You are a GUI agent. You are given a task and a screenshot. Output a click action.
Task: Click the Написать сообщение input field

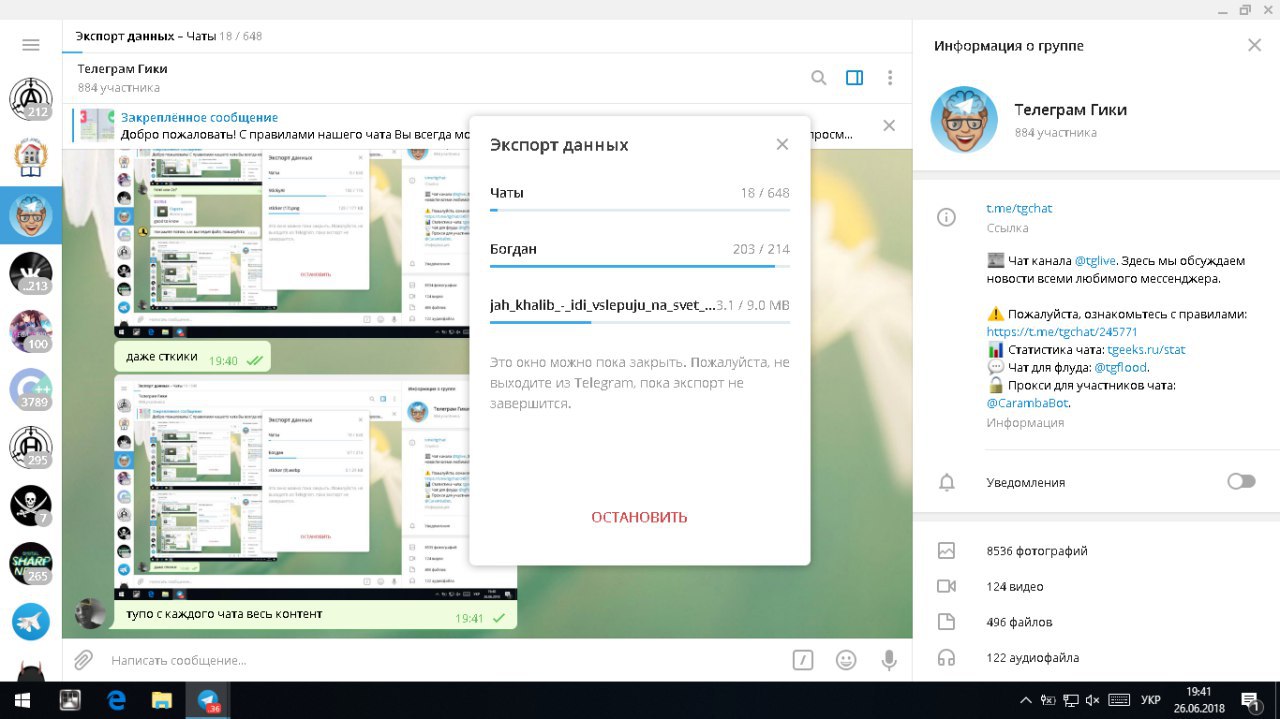click(x=440, y=660)
